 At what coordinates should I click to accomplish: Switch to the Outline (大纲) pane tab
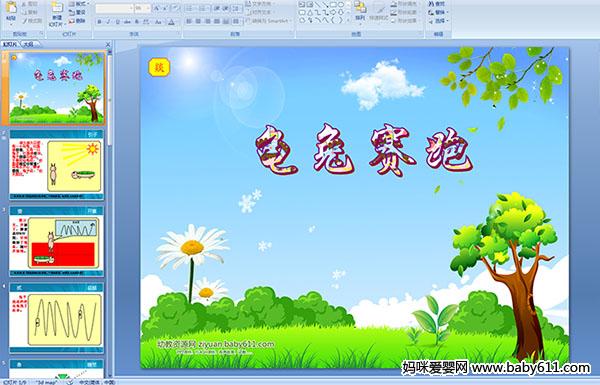[x=28, y=44]
